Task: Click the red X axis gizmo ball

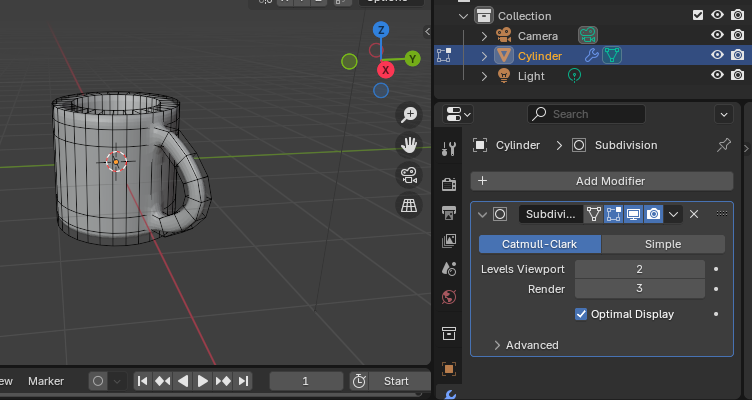Action: [386, 69]
